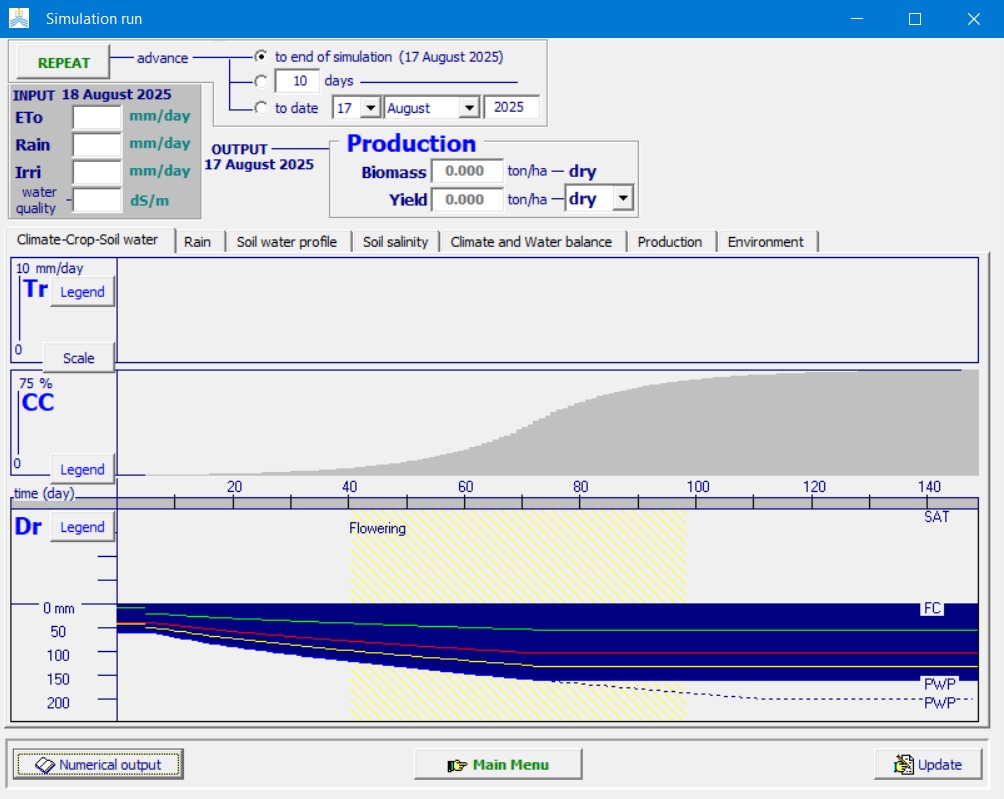Expand the month dropdown showing August

468,108
